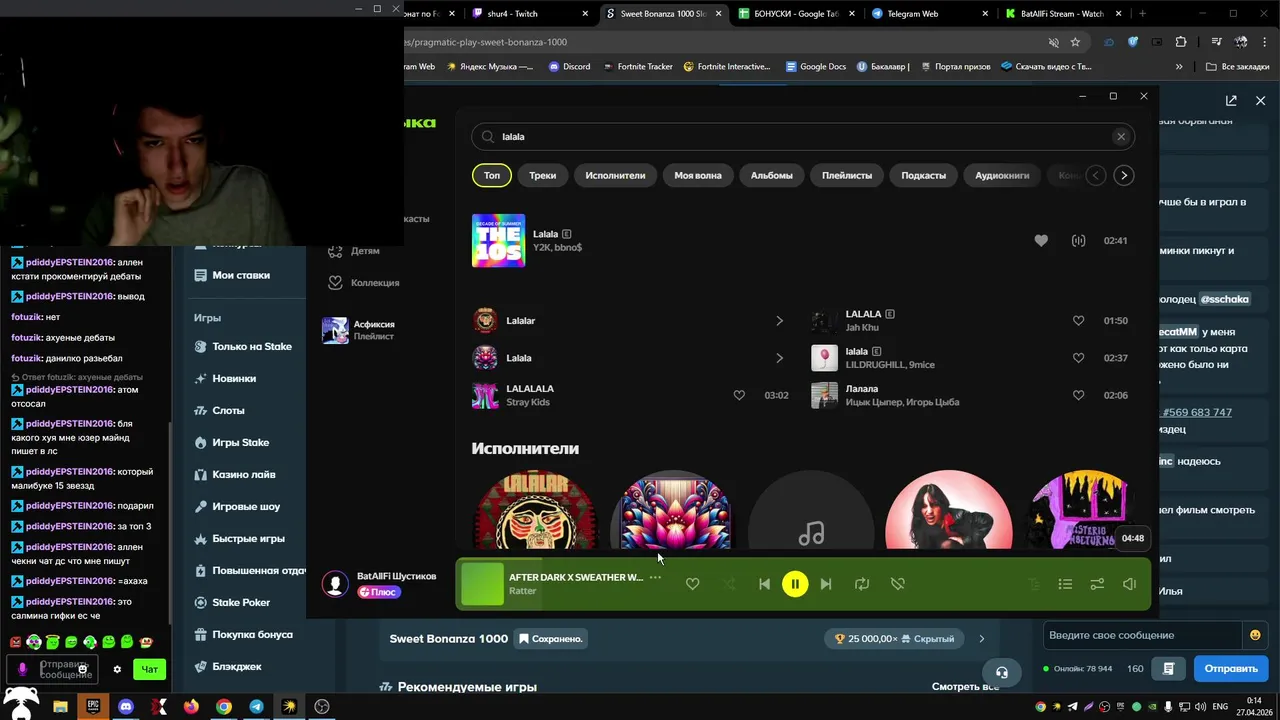This screenshot has height=720, width=1280.
Task: Open Только на Stake in sidebar
Action: (x=242, y=347)
